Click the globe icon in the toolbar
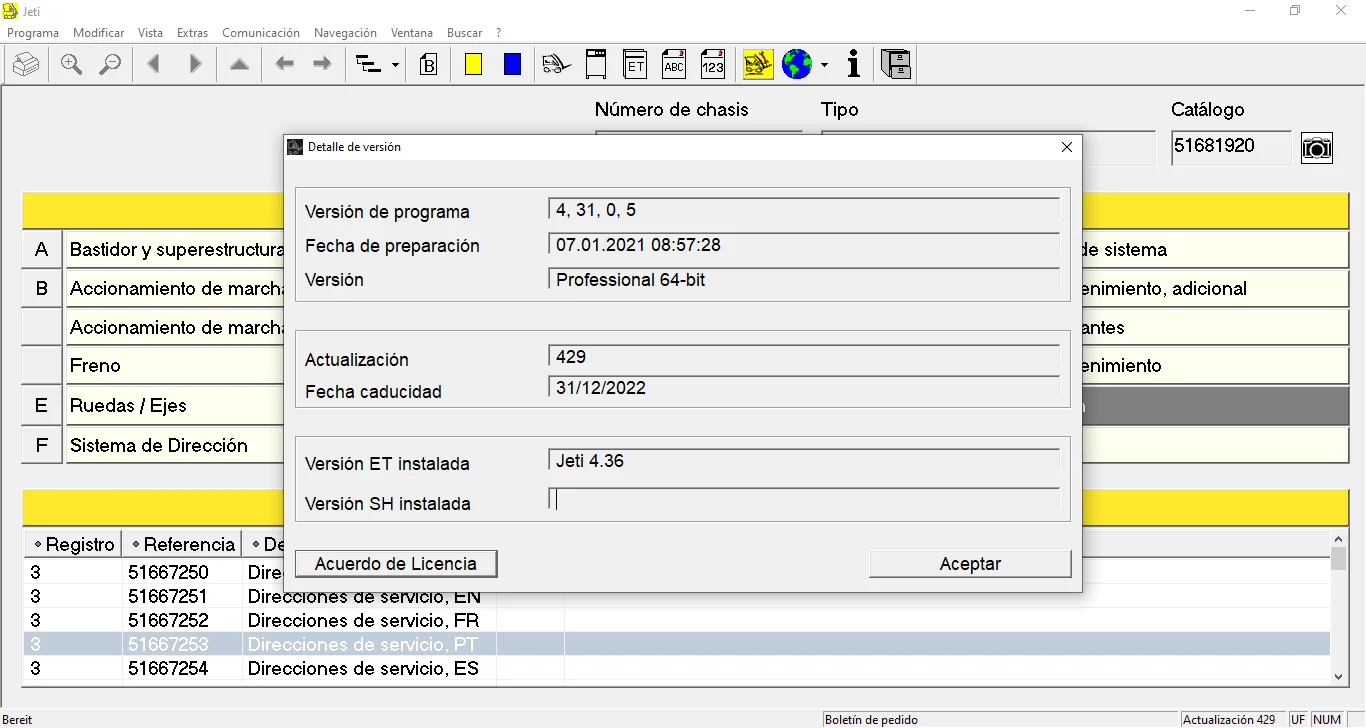The image size is (1366, 728). [x=797, y=65]
